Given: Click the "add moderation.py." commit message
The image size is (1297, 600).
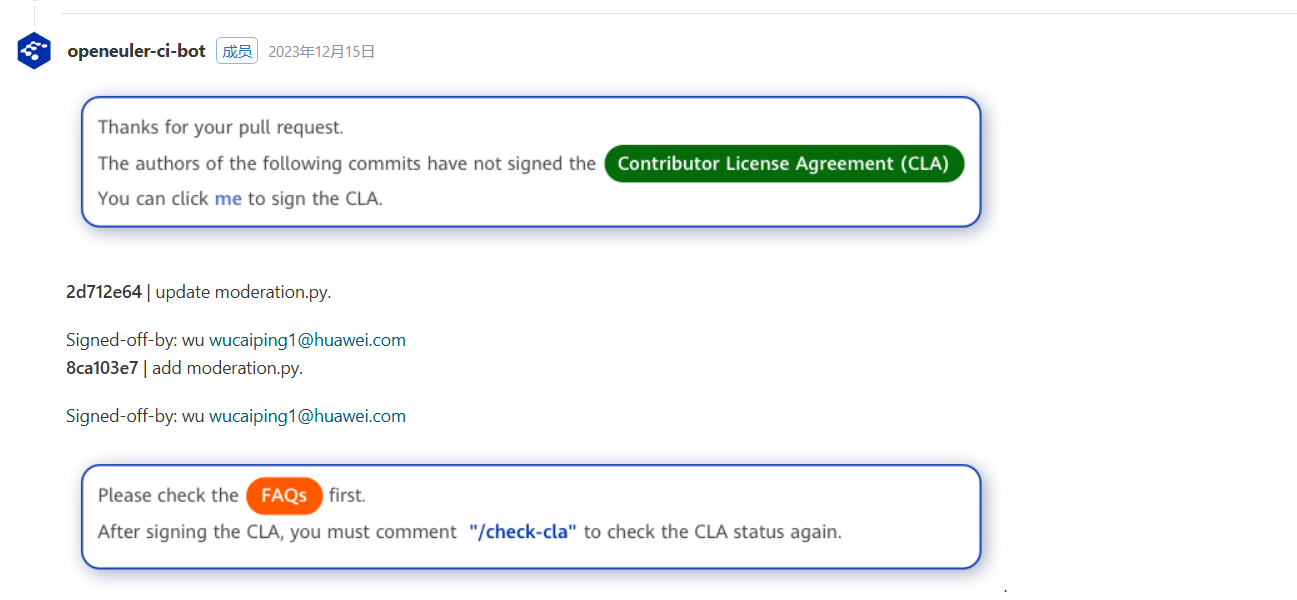Looking at the screenshot, I should 227,368.
